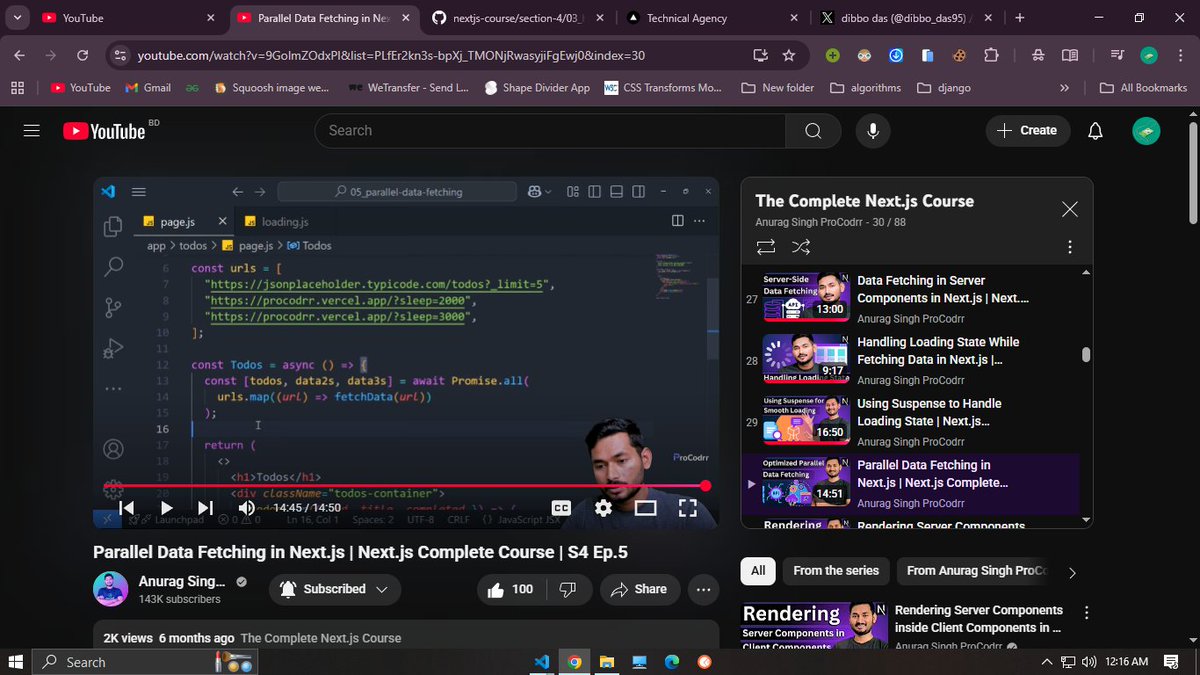The width and height of the screenshot is (1200, 675).
Task: Open the YouTube guide hamburger menu
Action: pos(31,131)
